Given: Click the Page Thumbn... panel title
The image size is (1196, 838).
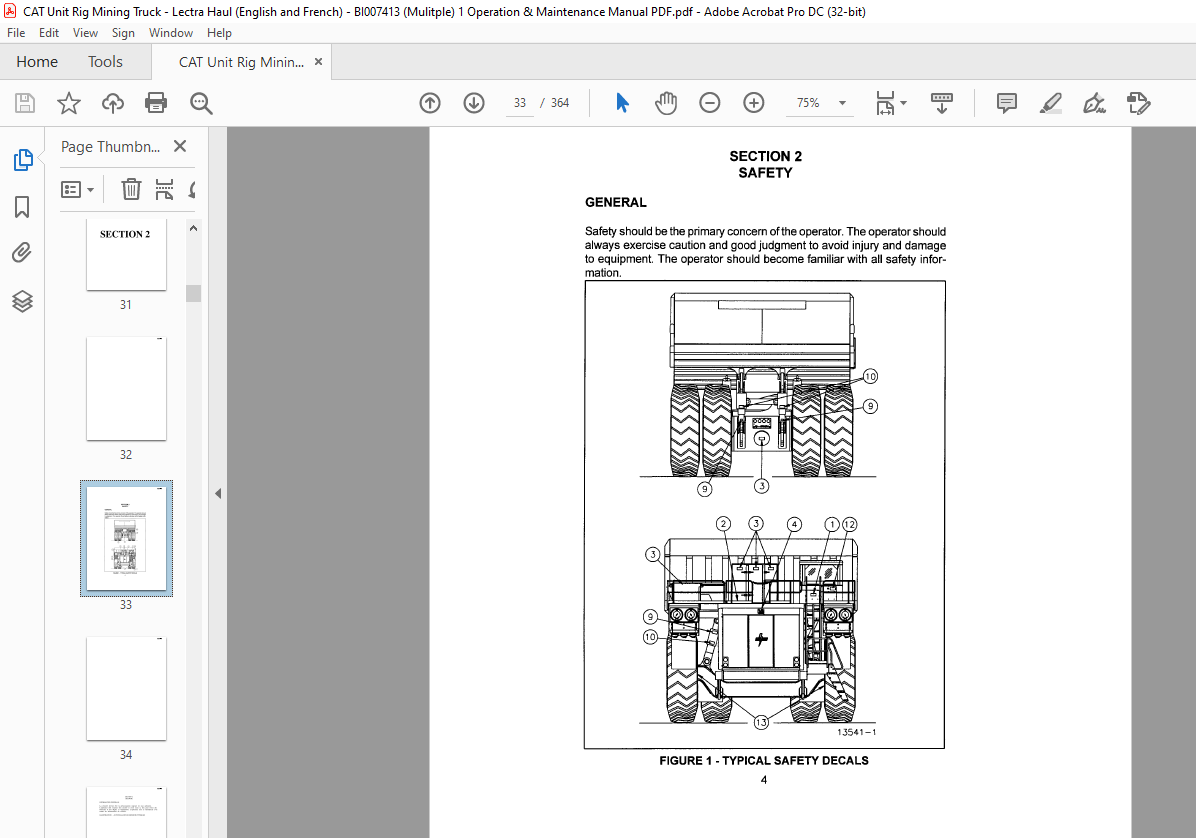Looking at the screenshot, I should coord(111,146).
